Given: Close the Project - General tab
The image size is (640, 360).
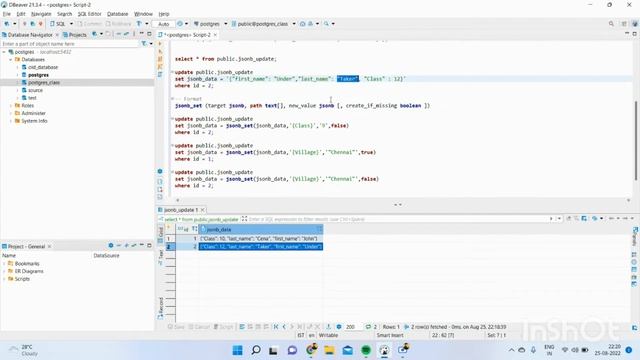Looking at the screenshot, I should point(49,247).
